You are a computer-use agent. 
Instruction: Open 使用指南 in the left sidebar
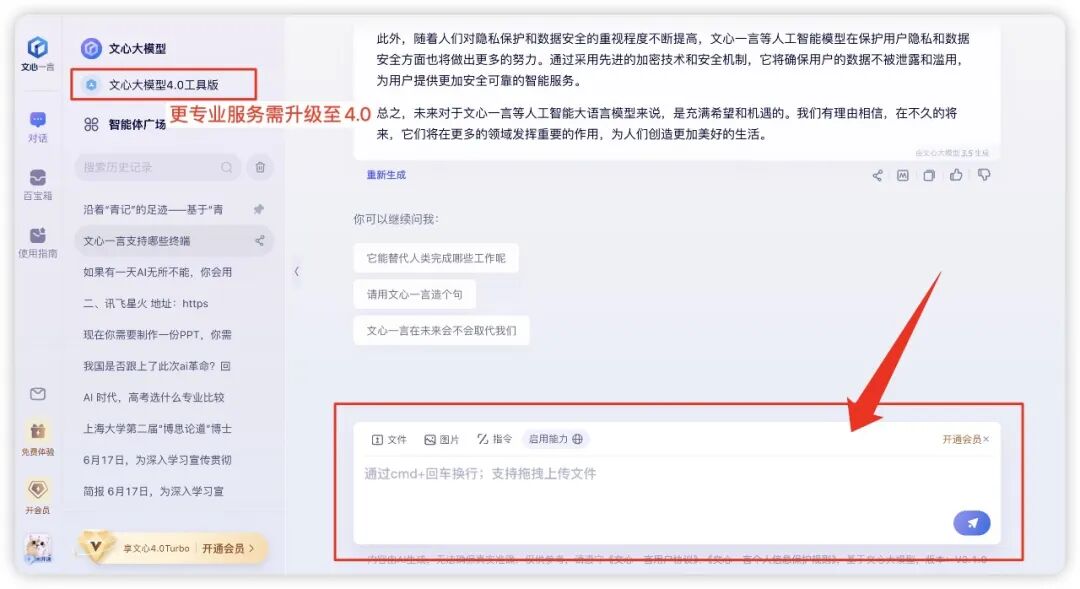click(x=38, y=240)
